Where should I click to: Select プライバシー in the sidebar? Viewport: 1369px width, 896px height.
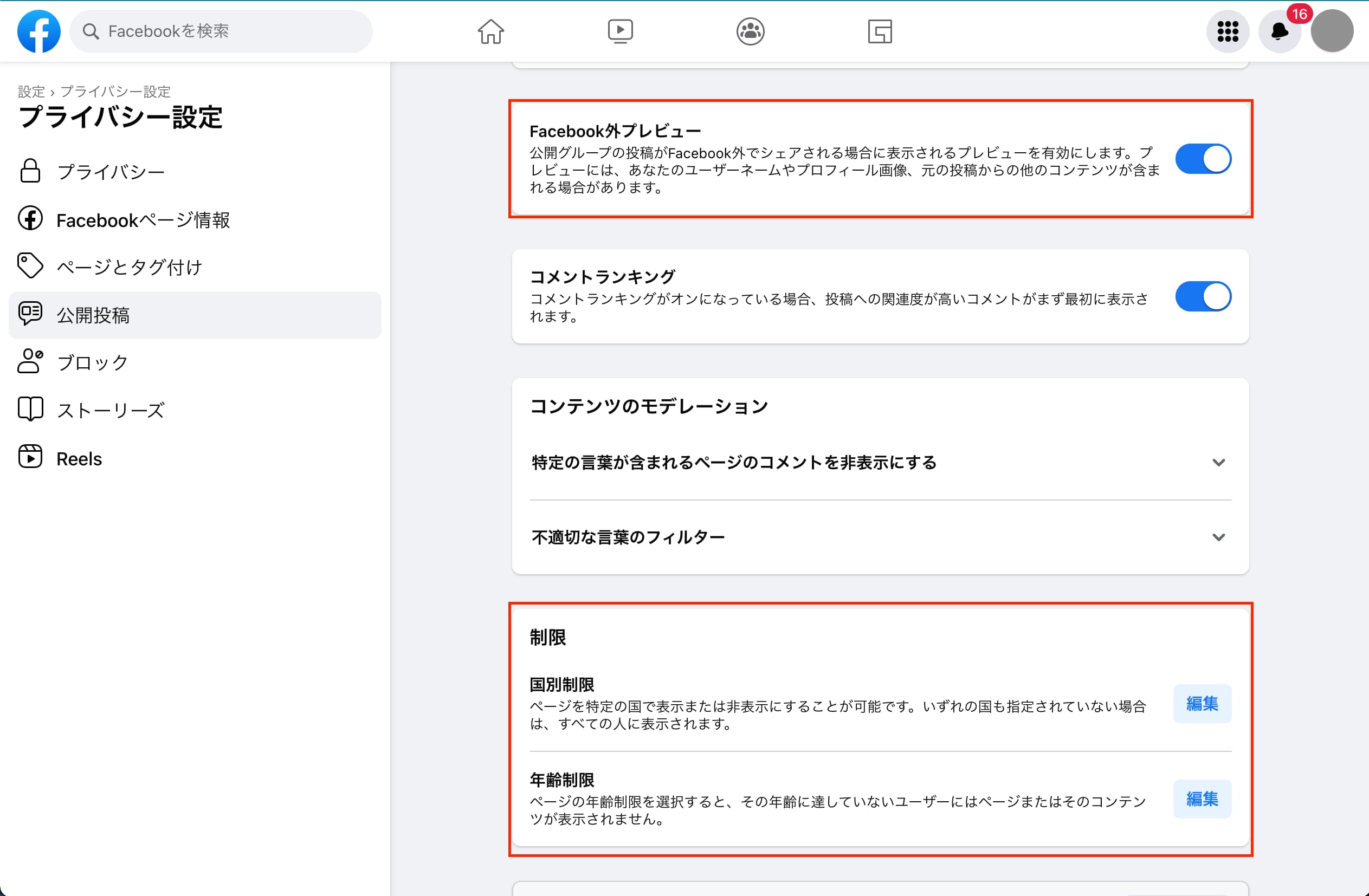[195, 171]
